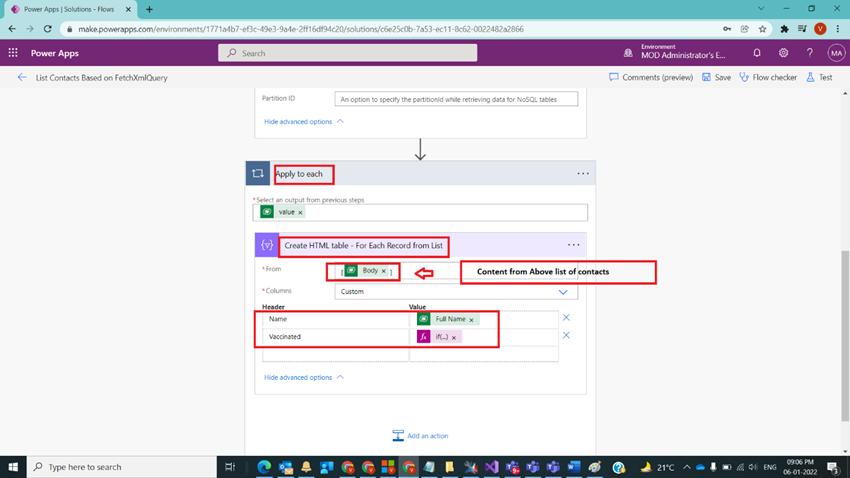Click the empty new value field
Image resolution: width=850 pixels, height=478 pixels.
click(x=484, y=354)
